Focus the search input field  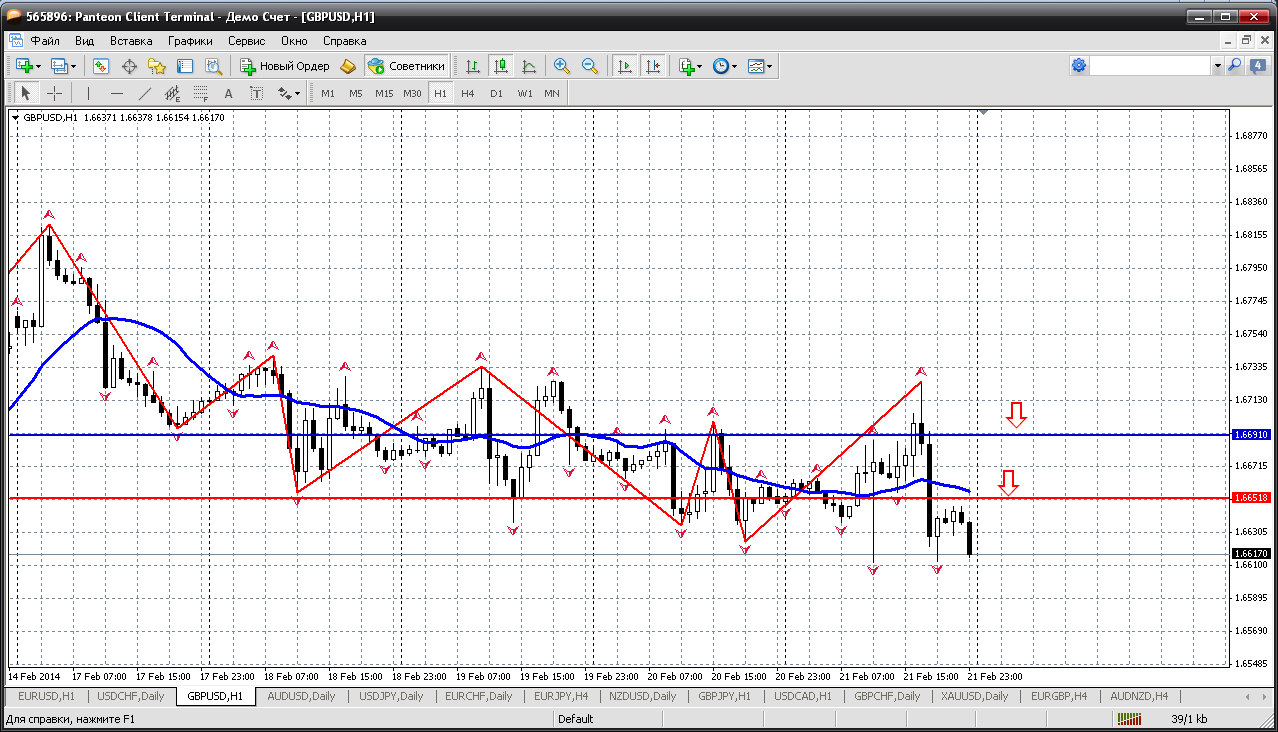1150,66
